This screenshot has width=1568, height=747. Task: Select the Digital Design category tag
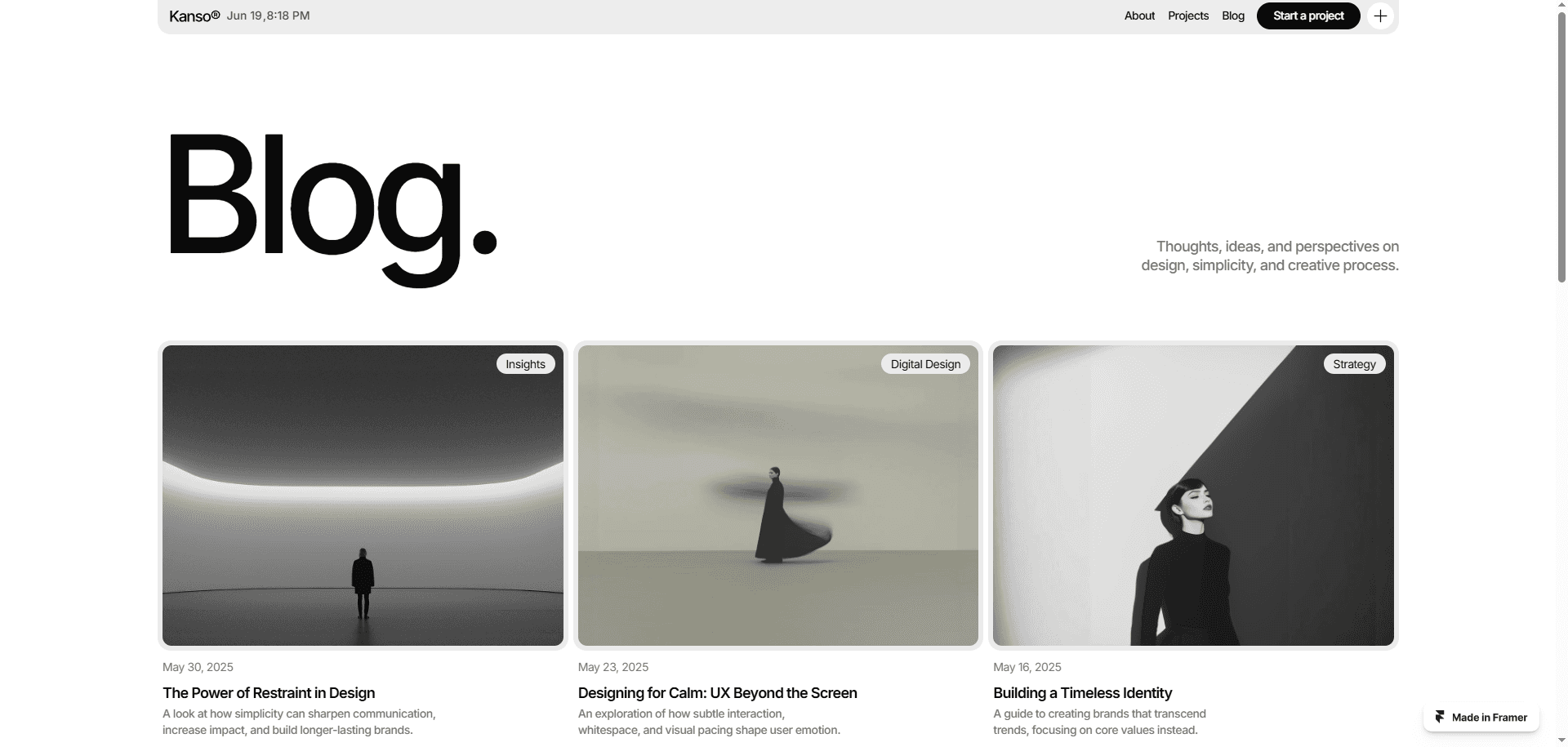pos(925,364)
